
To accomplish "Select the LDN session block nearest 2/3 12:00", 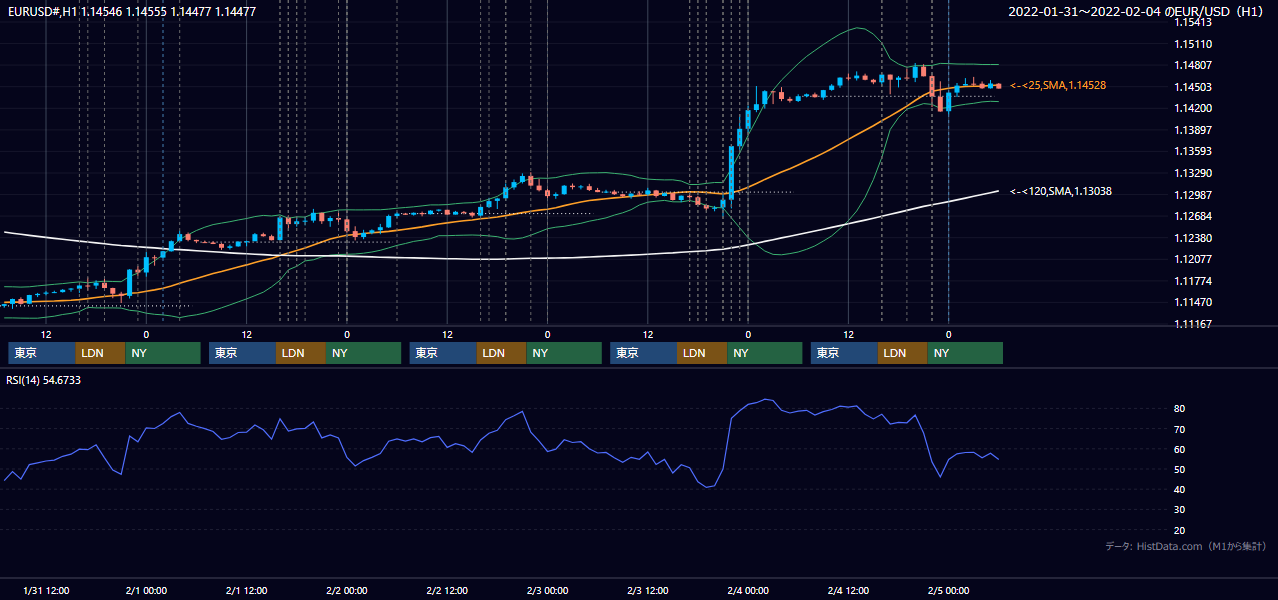I will pyautogui.click(x=702, y=353).
